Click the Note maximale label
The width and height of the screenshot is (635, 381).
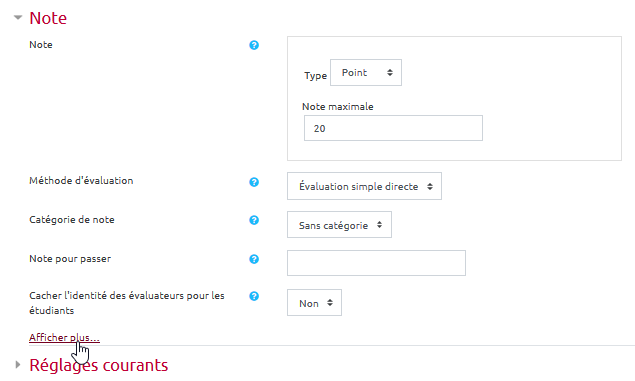[x=337, y=106]
